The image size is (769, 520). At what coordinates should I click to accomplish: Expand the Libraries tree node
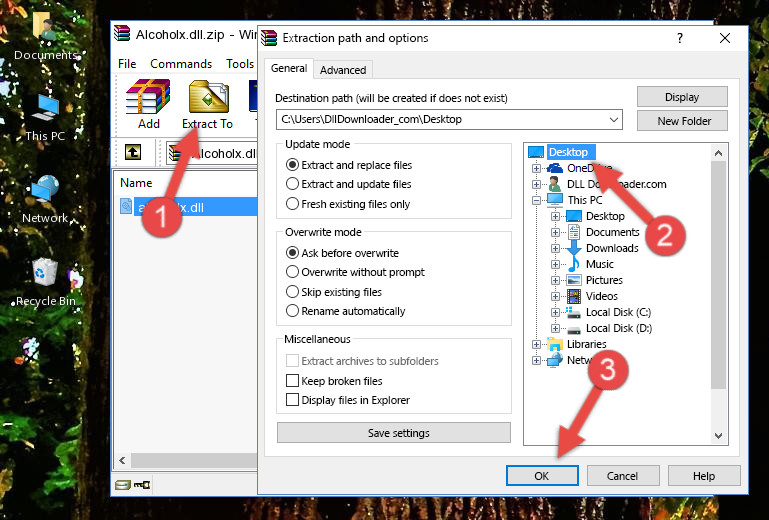[536, 344]
